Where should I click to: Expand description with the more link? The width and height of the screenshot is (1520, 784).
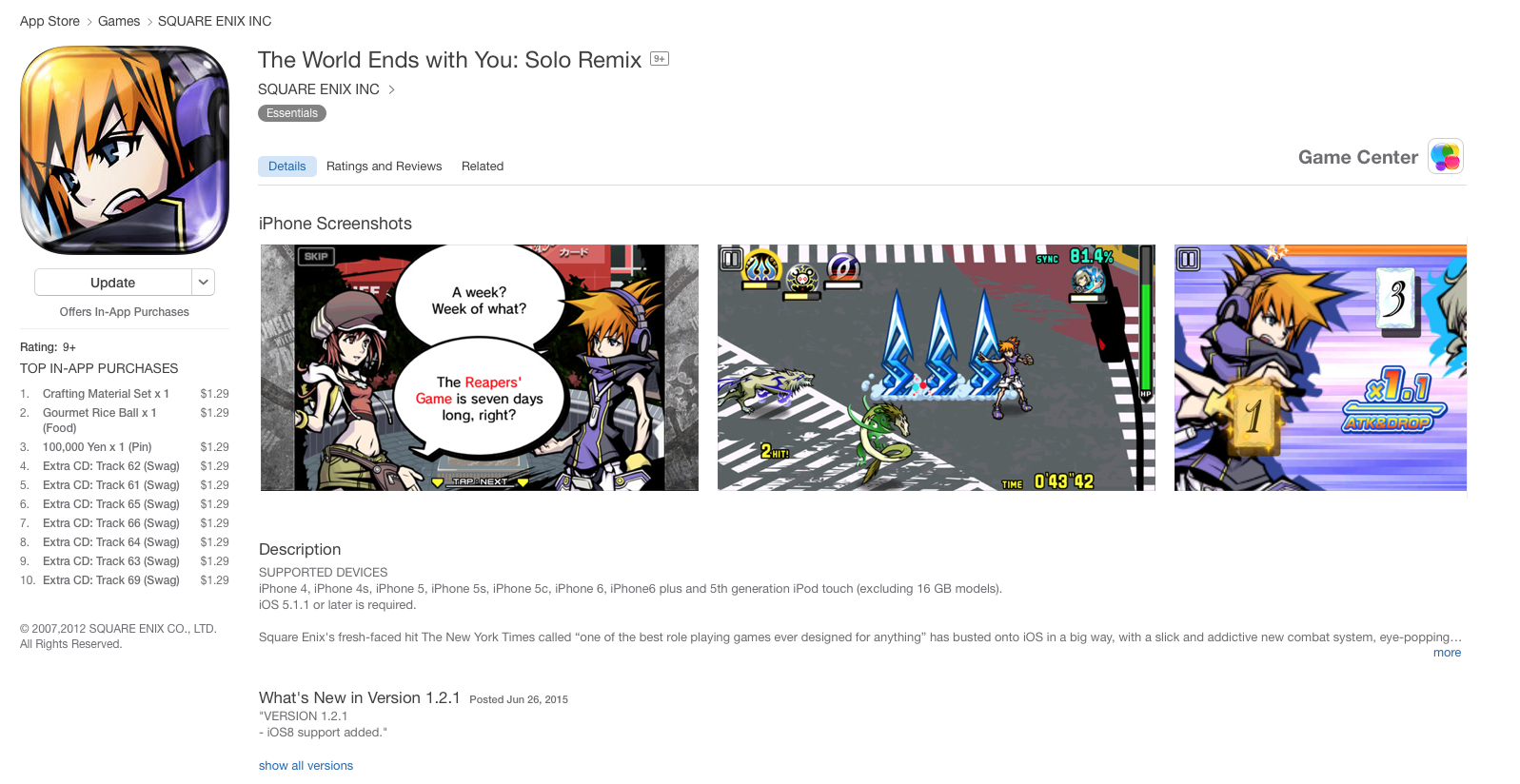tap(1447, 653)
